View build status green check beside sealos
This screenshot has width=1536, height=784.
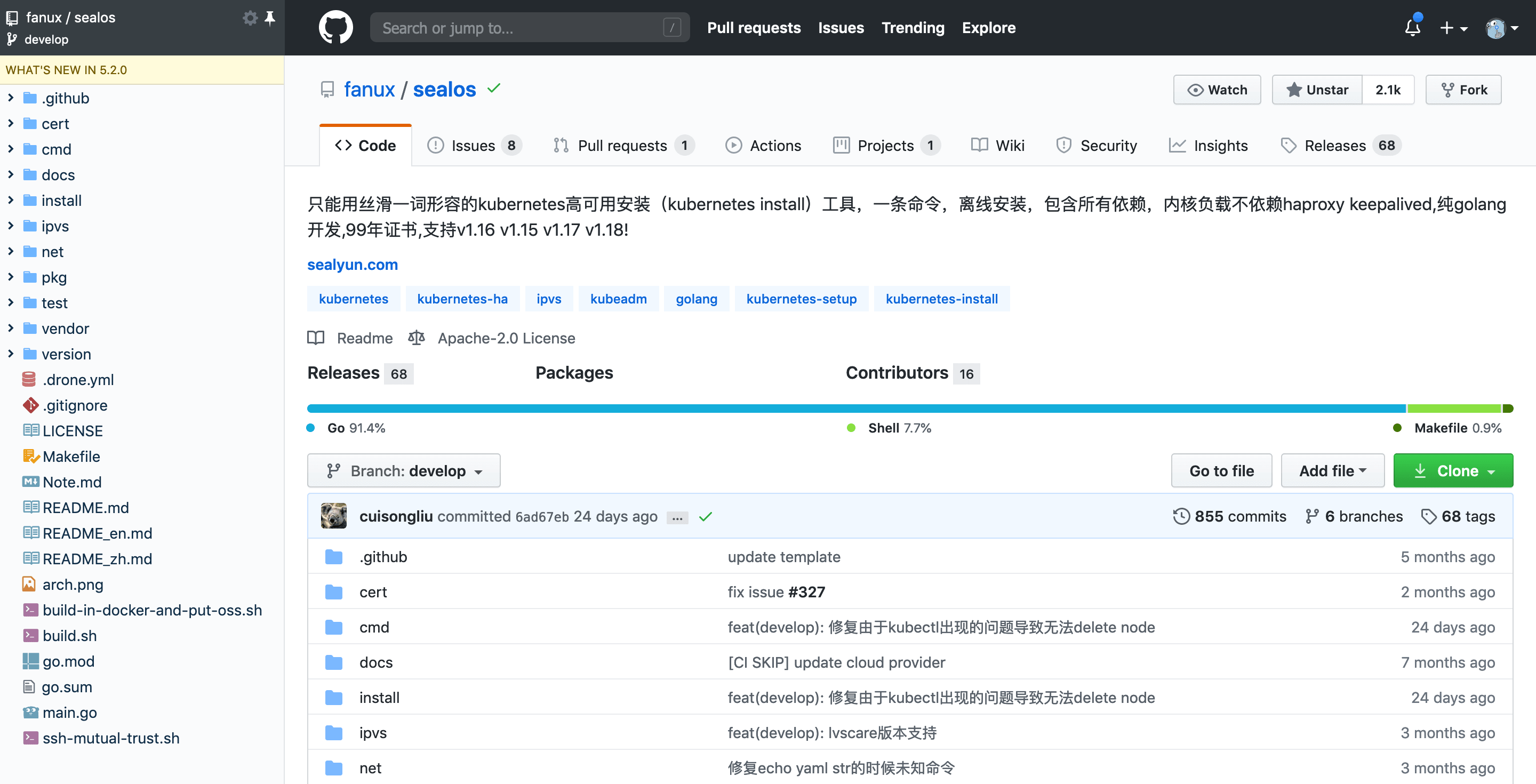(494, 88)
